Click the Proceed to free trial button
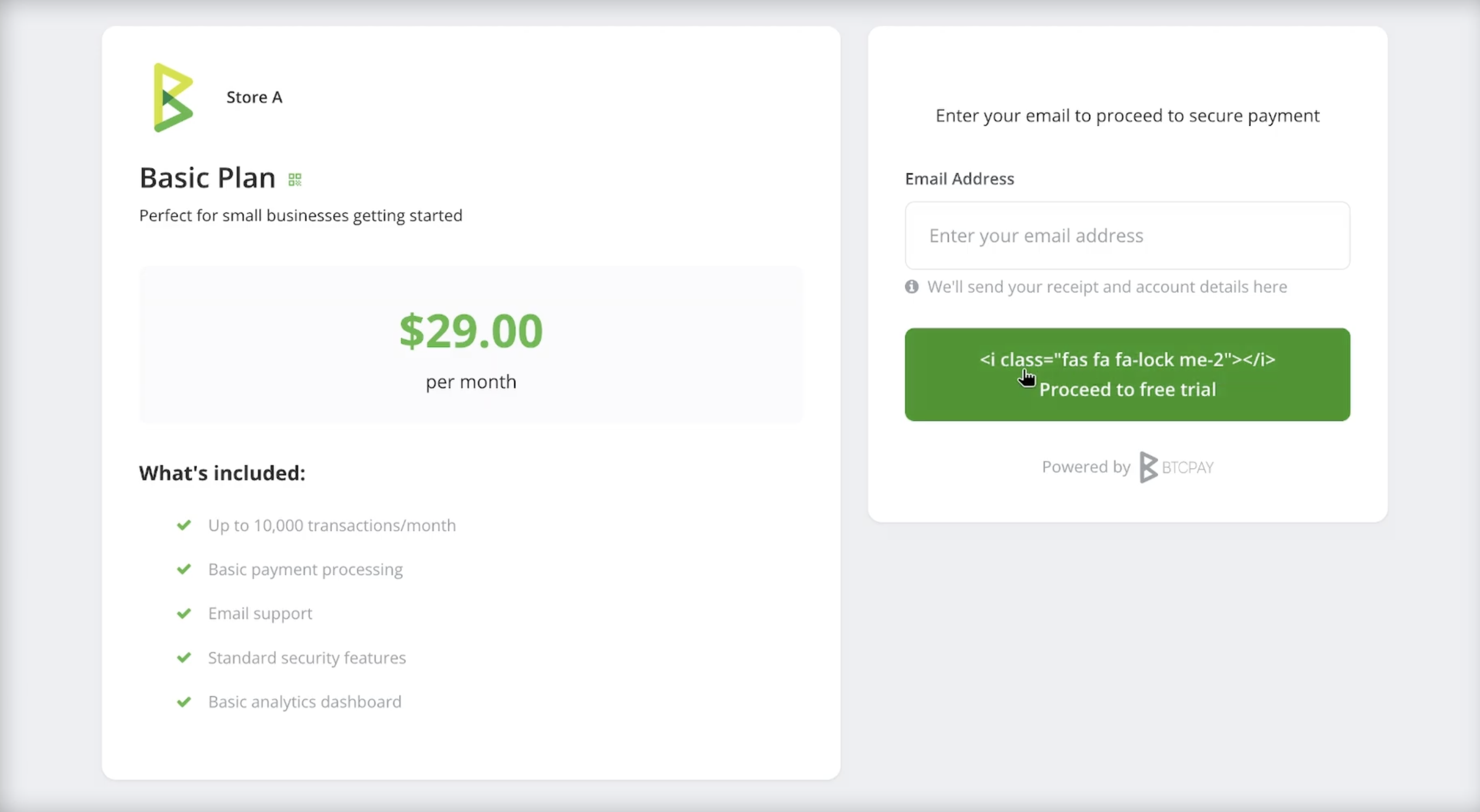 point(1127,375)
